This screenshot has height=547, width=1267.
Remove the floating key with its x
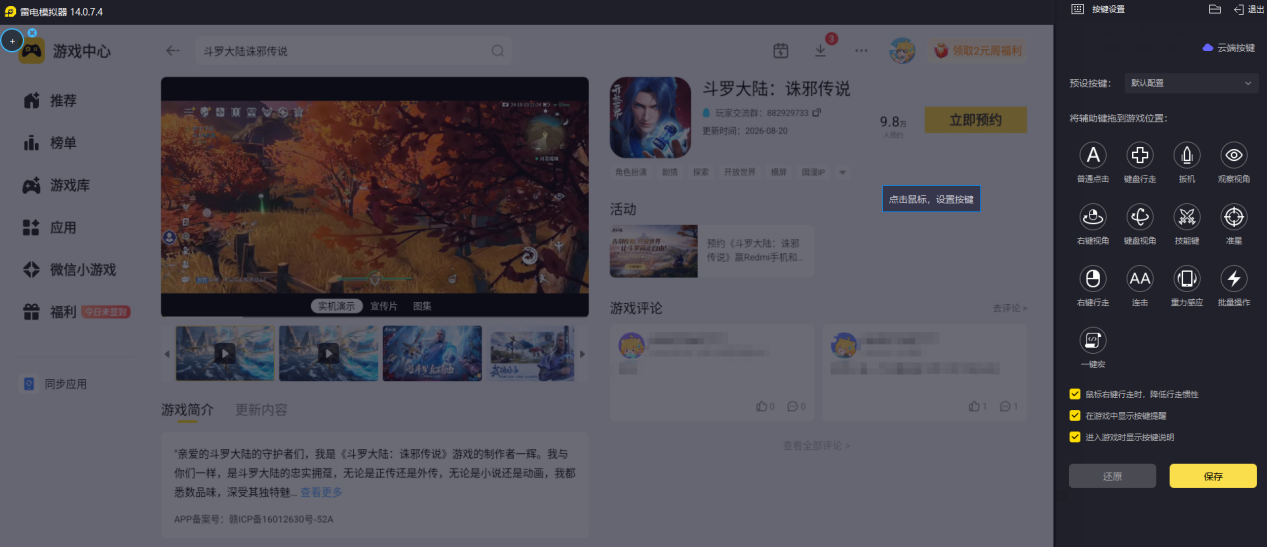click(x=32, y=33)
